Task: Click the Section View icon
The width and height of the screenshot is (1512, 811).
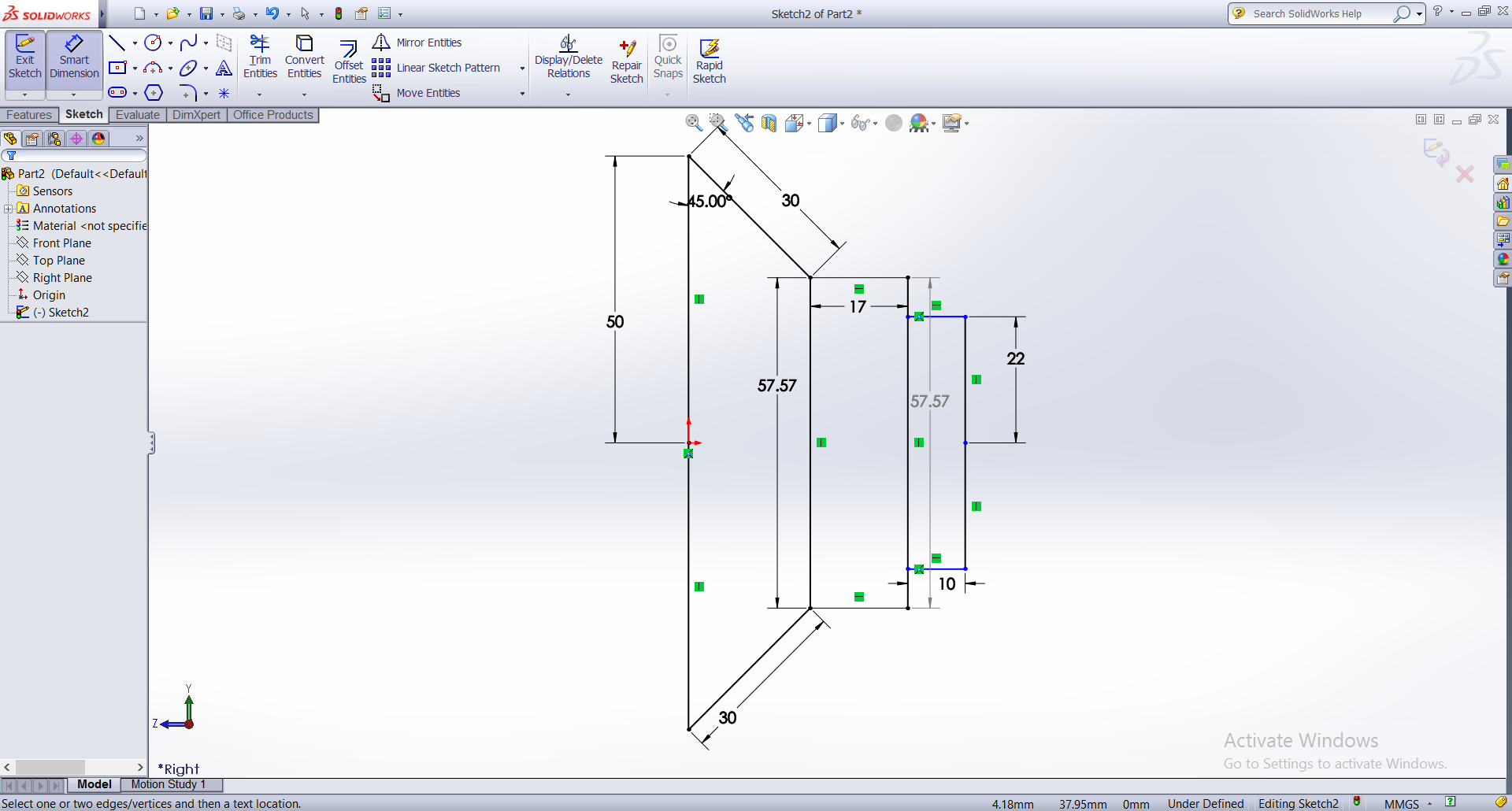Action: (769, 123)
